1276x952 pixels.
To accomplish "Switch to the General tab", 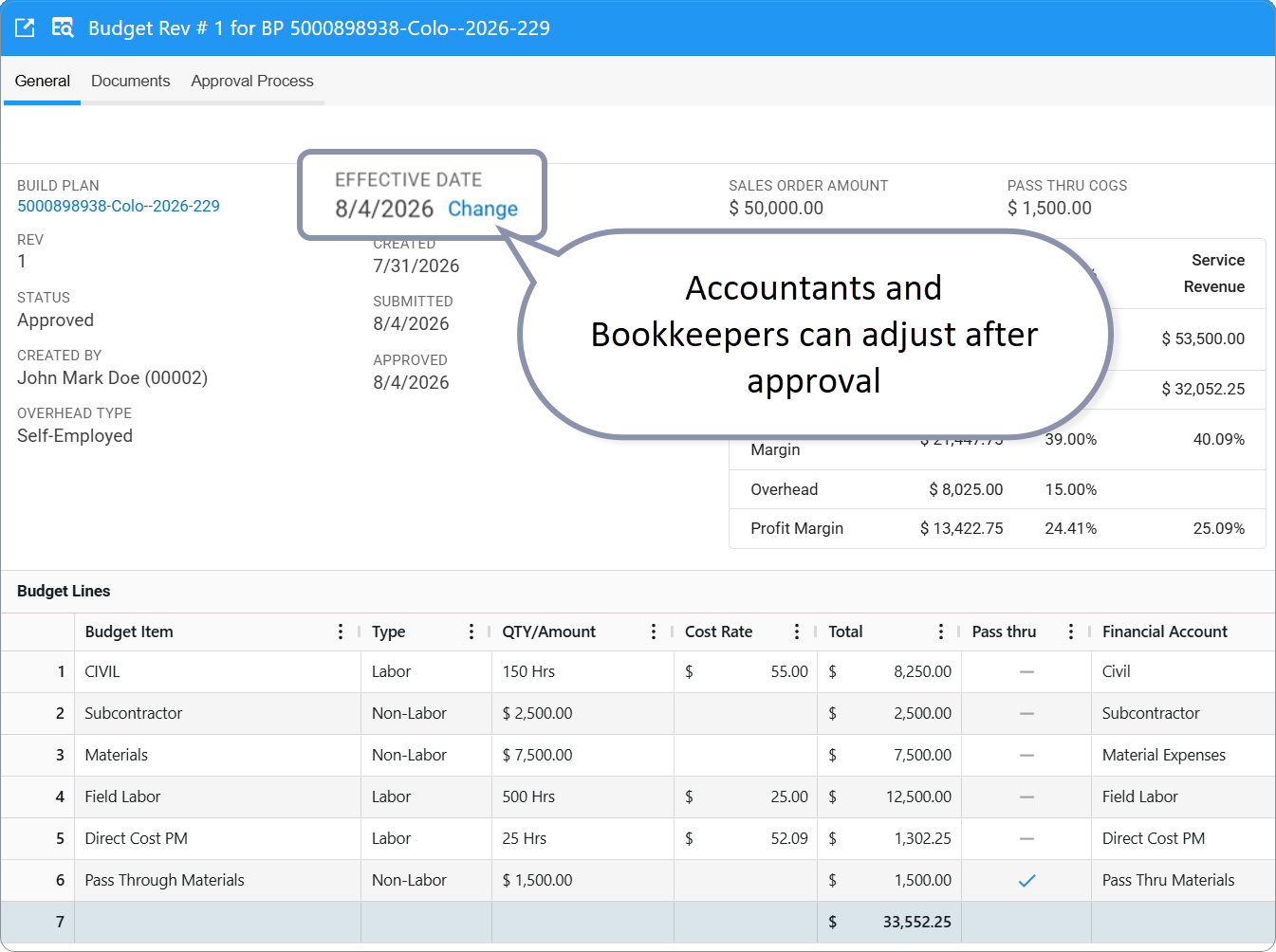I will 43,81.
